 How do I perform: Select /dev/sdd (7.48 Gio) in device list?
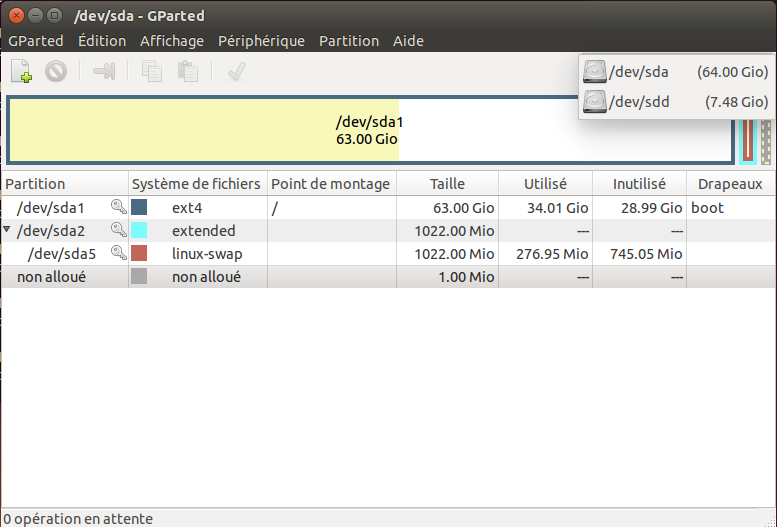click(x=676, y=102)
